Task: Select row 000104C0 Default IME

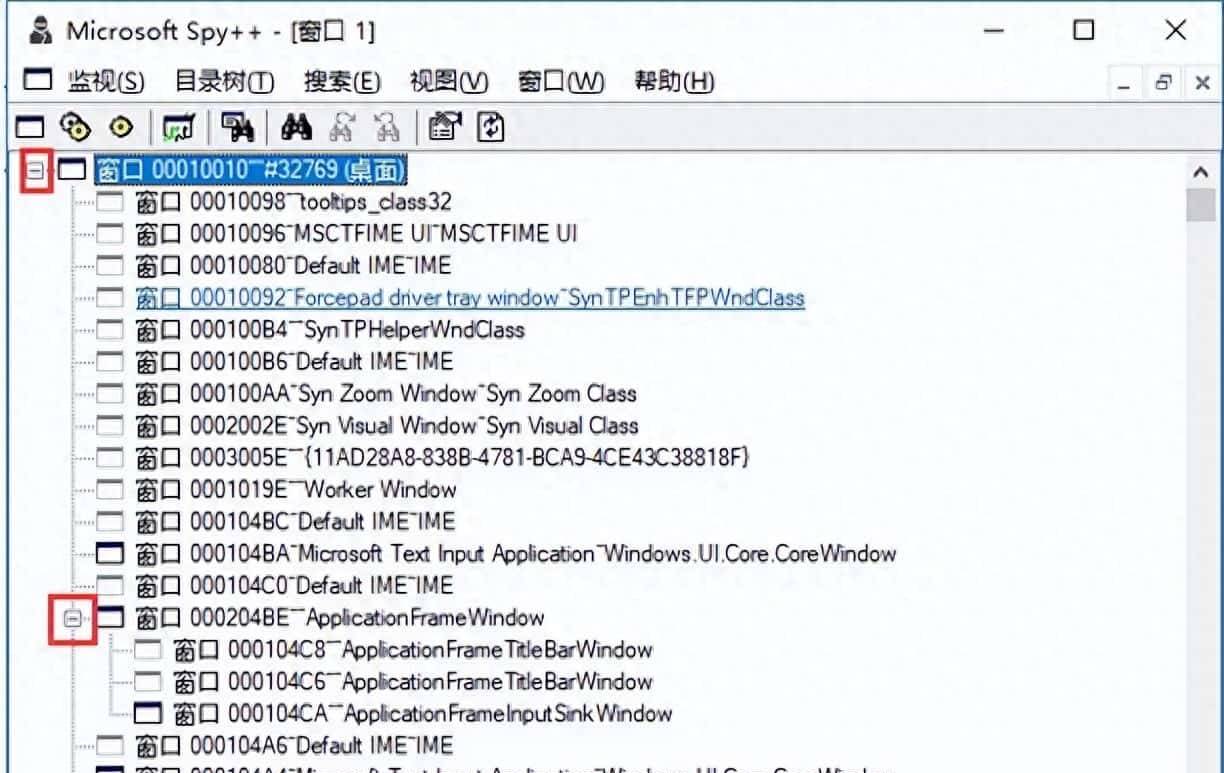Action: point(293,586)
